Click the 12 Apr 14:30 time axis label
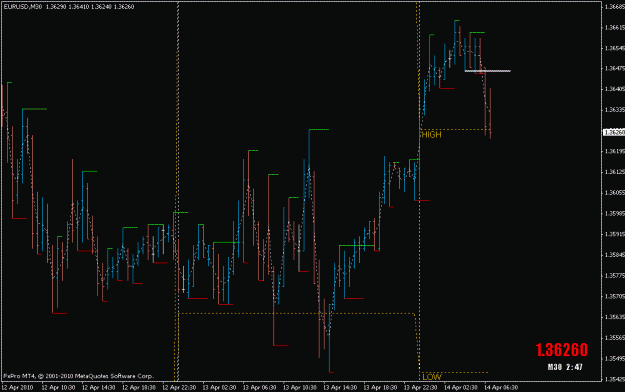This screenshot has height=392, width=625. (x=98, y=388)
